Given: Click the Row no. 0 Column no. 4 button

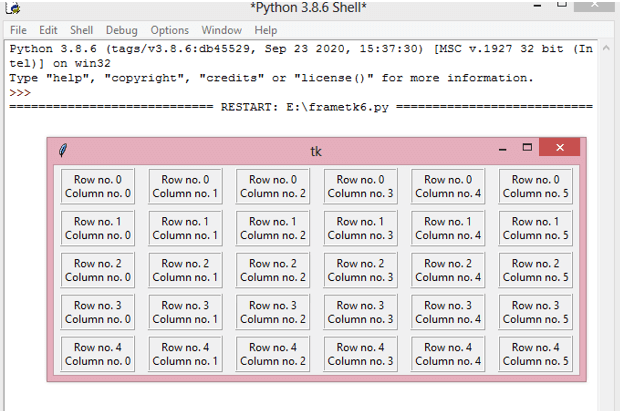Looking at the screenshot, I should tap(448, 186).
